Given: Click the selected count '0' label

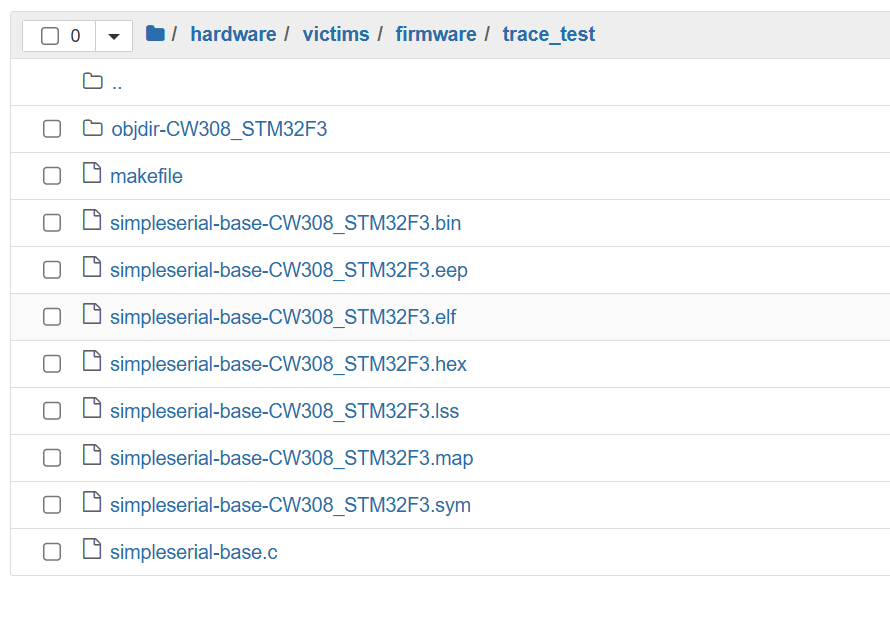Looking at the screenshot, I should (x=75, y=36).
